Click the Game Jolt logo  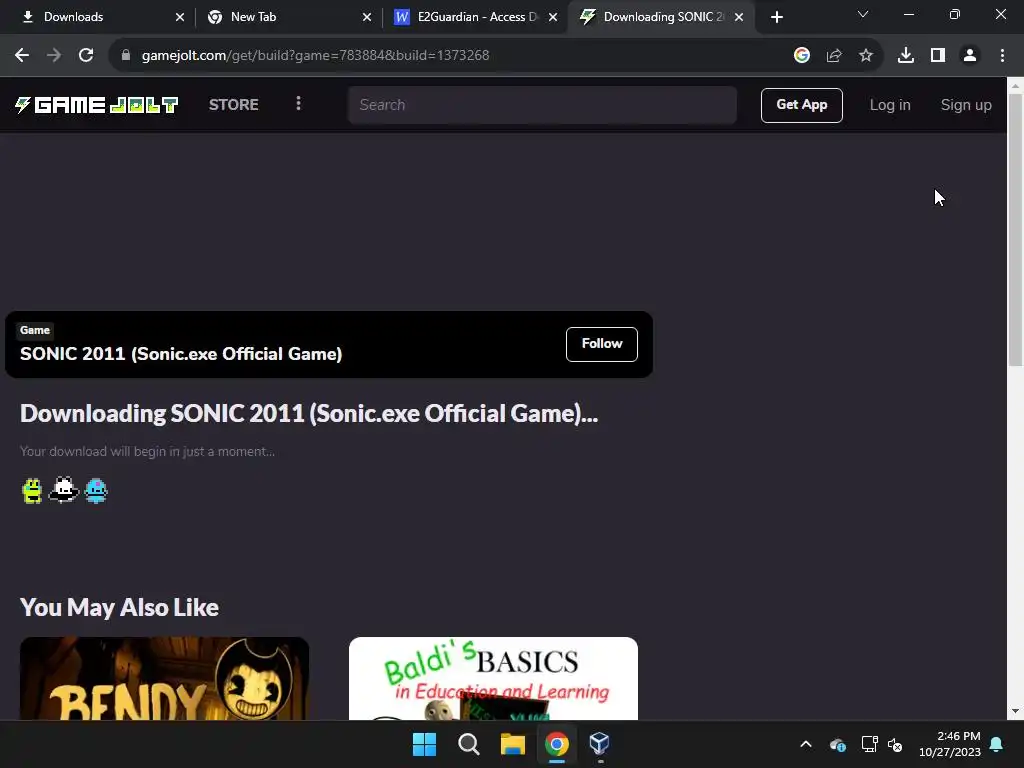pos(97,104)
